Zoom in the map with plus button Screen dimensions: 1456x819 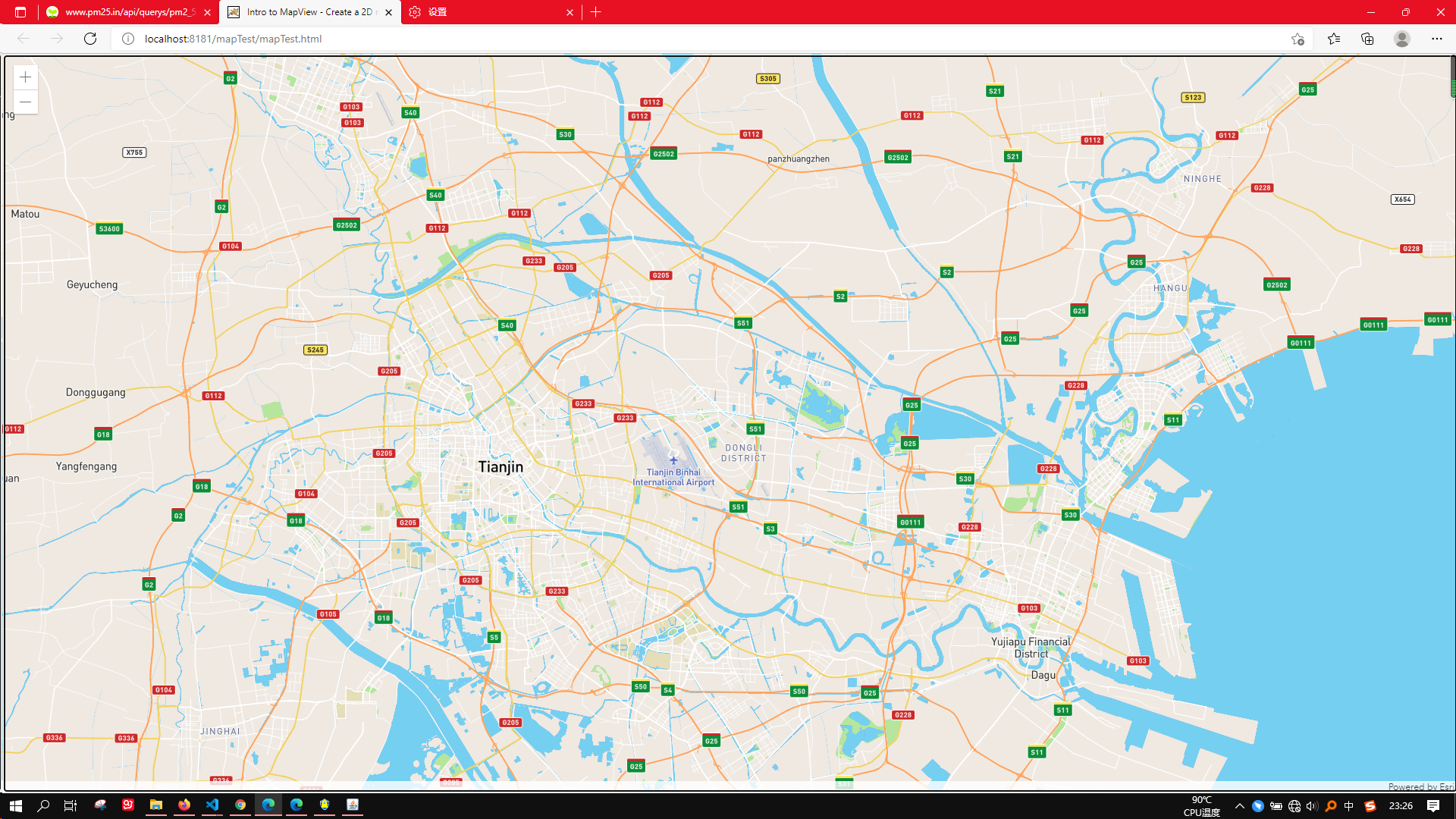(26, 77)
